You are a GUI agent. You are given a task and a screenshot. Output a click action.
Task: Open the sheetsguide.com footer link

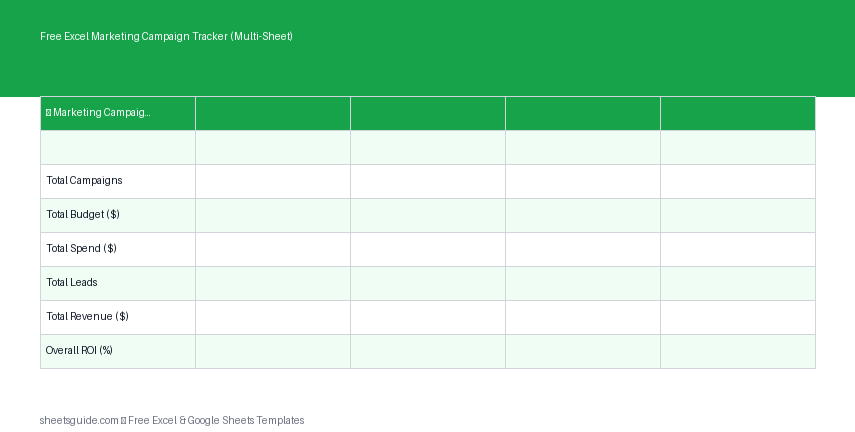click(80, 421)
